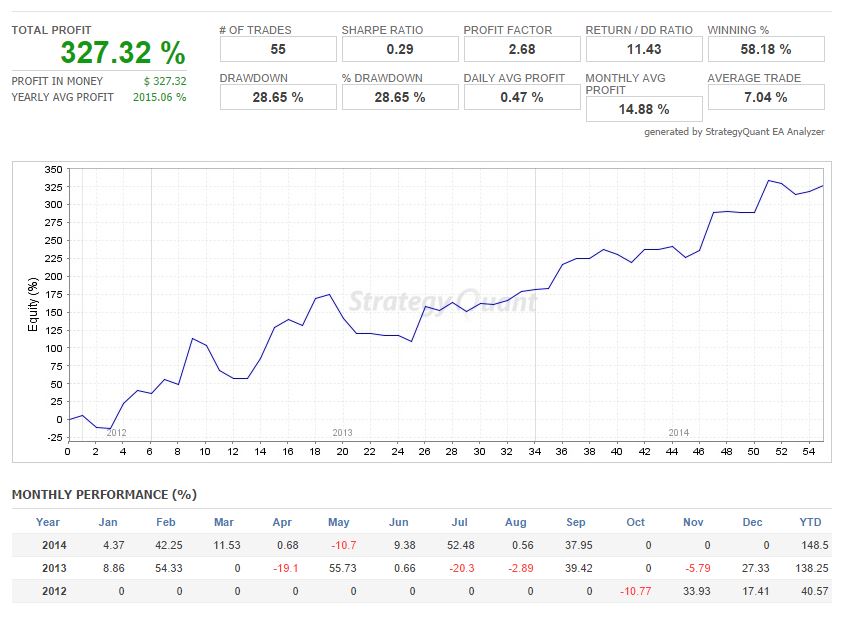The width and height of the screenshot is (852, 617).
Task: Click 2013 February value 54.33
Action: [x=169, y=569]
